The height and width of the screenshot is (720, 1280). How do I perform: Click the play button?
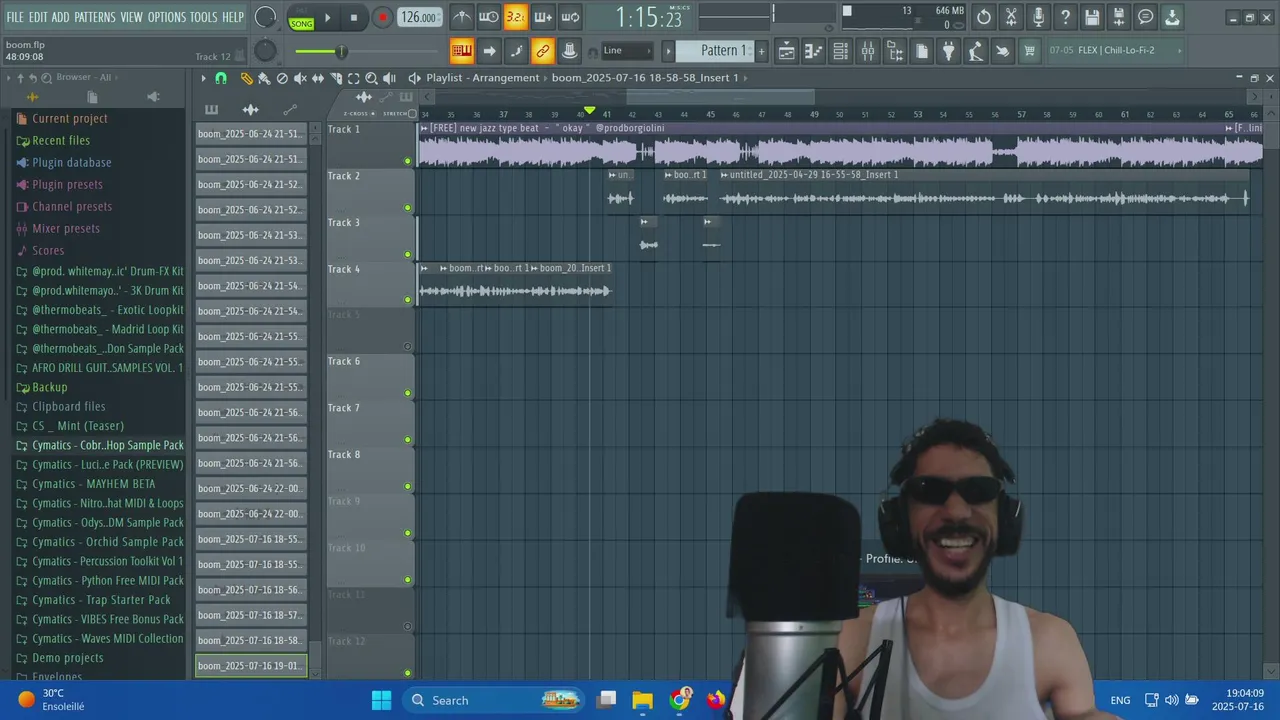[x=327, y=17]
